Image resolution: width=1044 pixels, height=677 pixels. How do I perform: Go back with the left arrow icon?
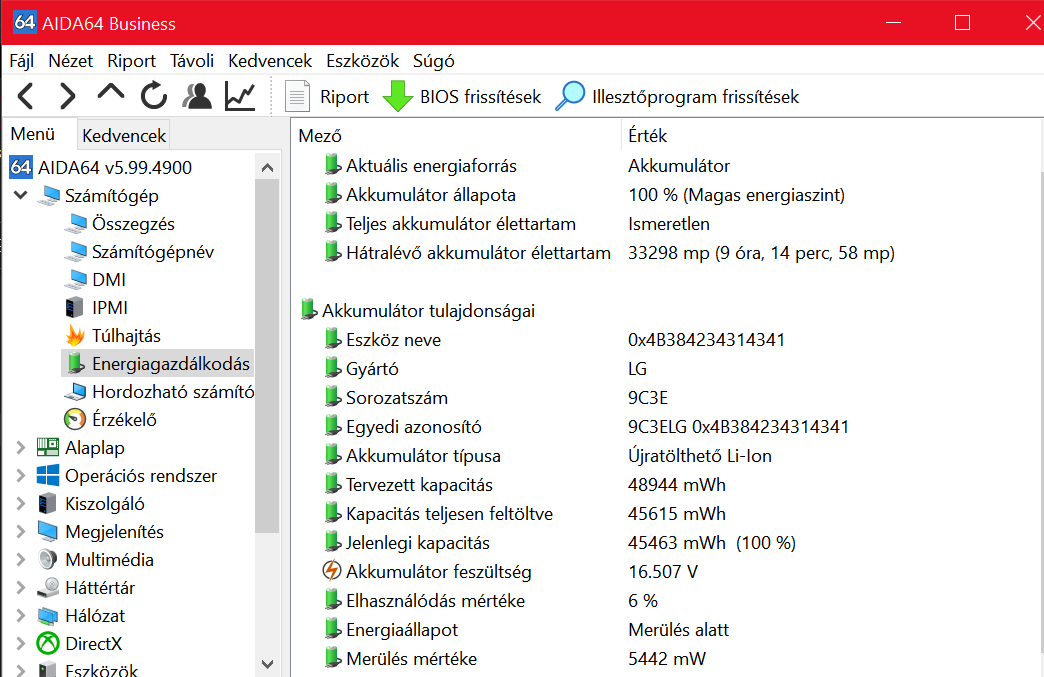click(x=26, y=97)
